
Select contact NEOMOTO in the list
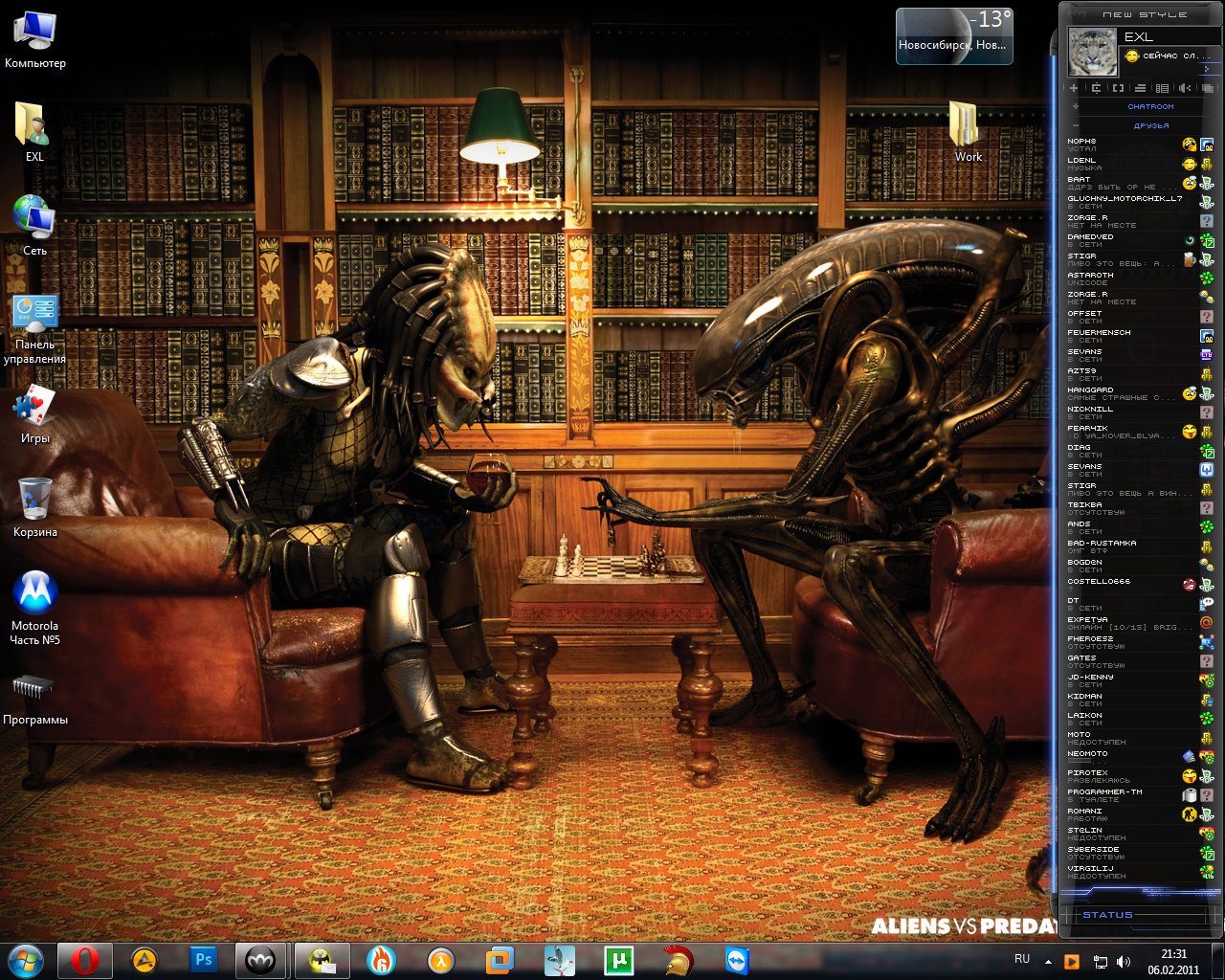(1141, 757)
